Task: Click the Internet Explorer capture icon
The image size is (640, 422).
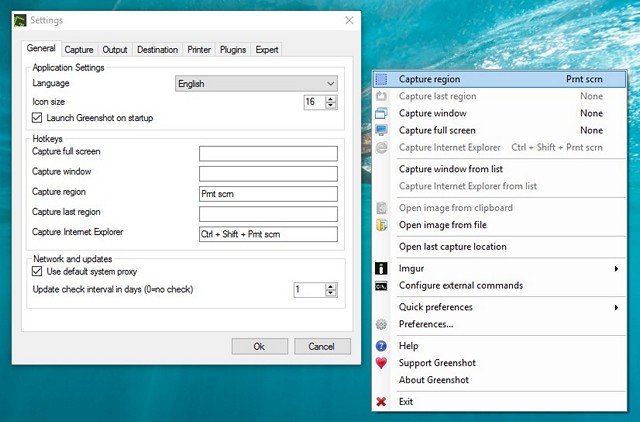Action: (x=381, y=148)
